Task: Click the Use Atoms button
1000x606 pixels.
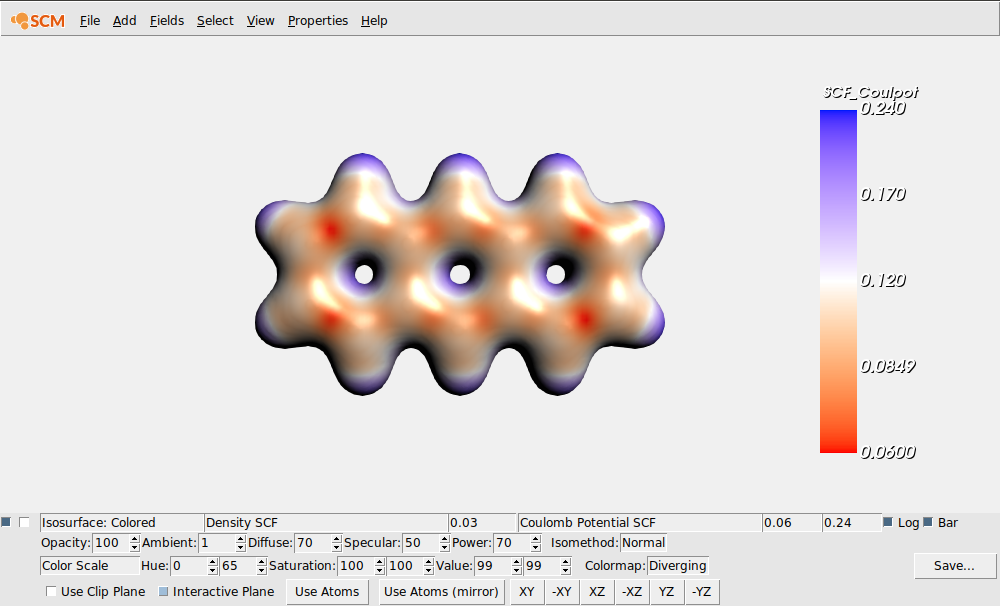Action: coord(327,591)
